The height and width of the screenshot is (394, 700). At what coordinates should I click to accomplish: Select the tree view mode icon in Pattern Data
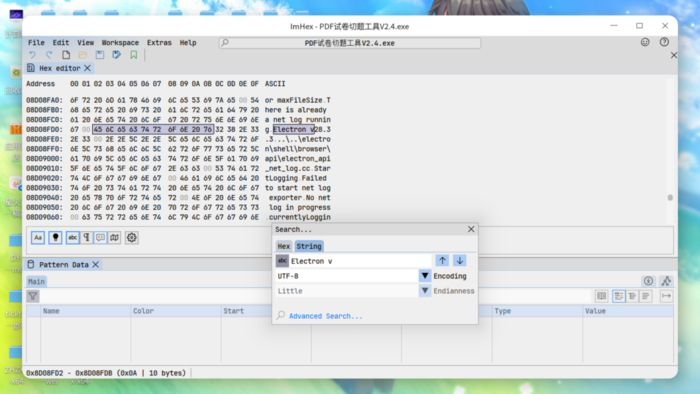(619, 296)
